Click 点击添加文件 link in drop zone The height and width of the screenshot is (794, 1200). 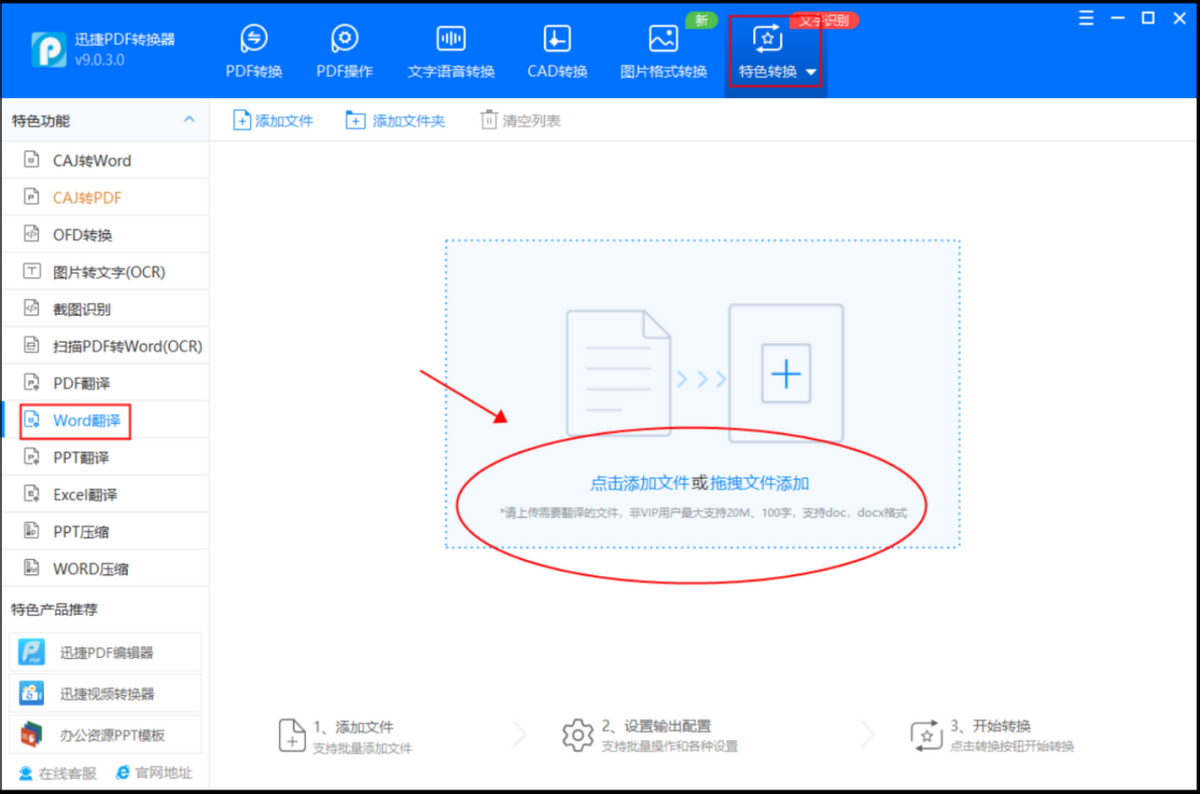[x=639, y=483]
